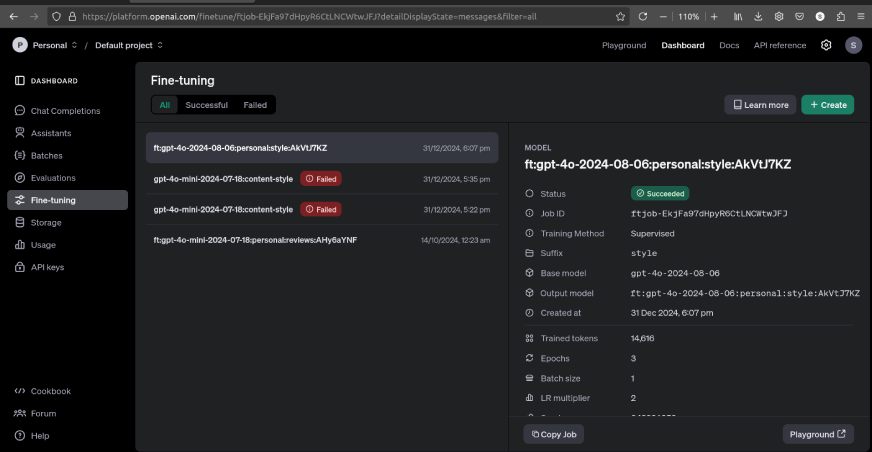Open Chat Completions in sidebar

click(67, 111)
